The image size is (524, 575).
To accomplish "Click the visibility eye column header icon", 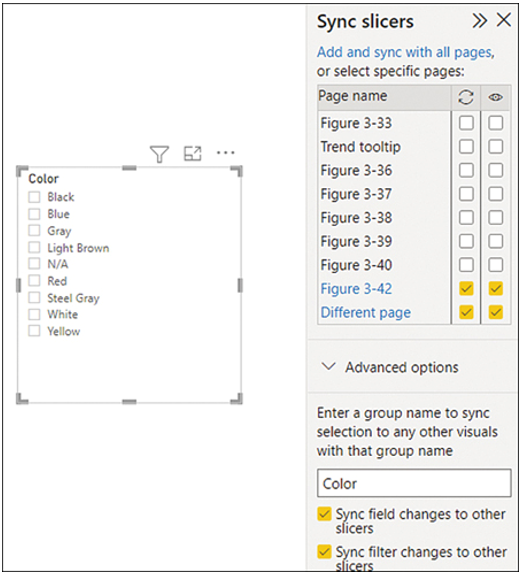I will pos(495,98).
